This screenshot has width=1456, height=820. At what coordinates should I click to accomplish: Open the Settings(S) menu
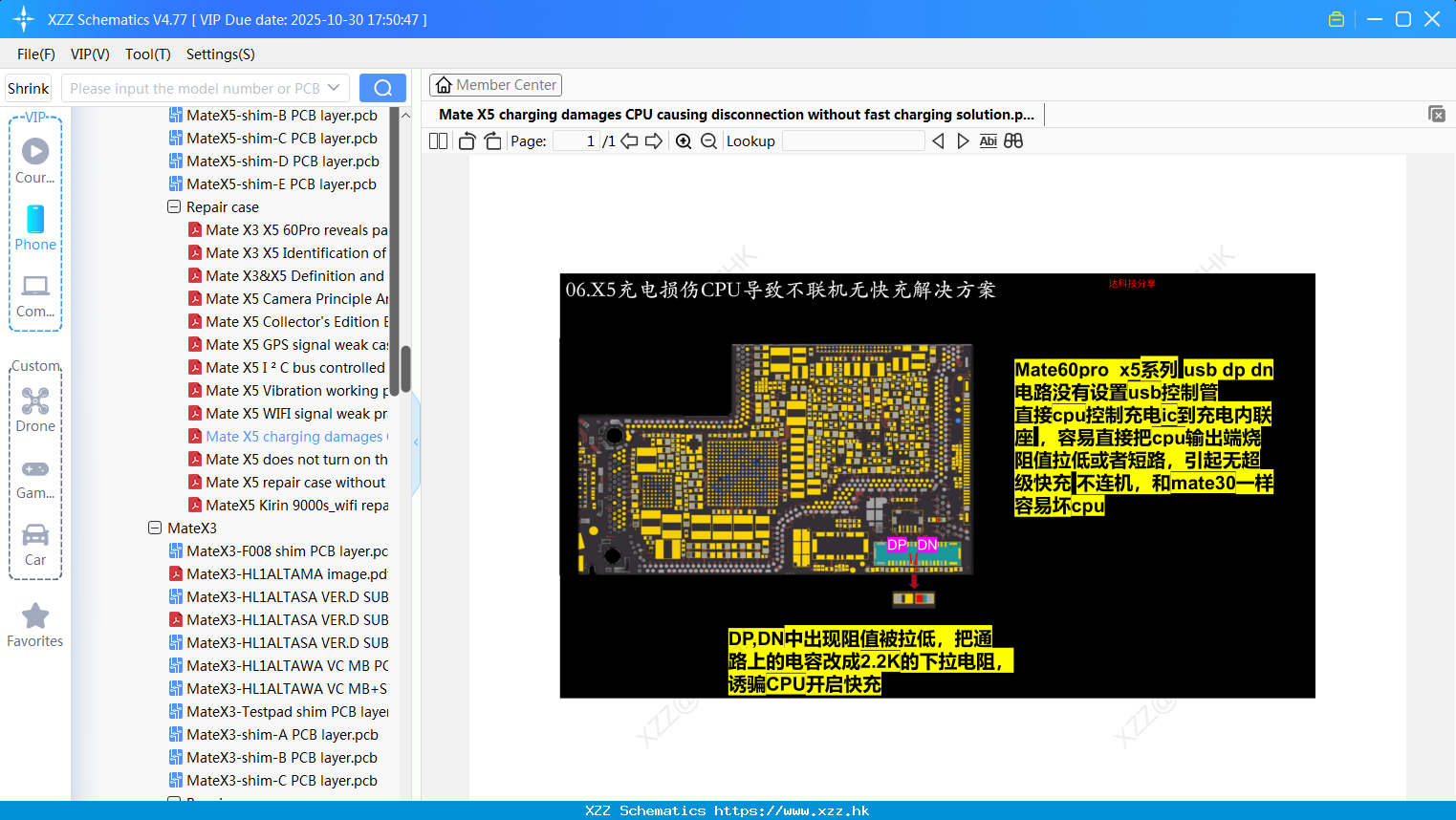(x=221, y=54)
